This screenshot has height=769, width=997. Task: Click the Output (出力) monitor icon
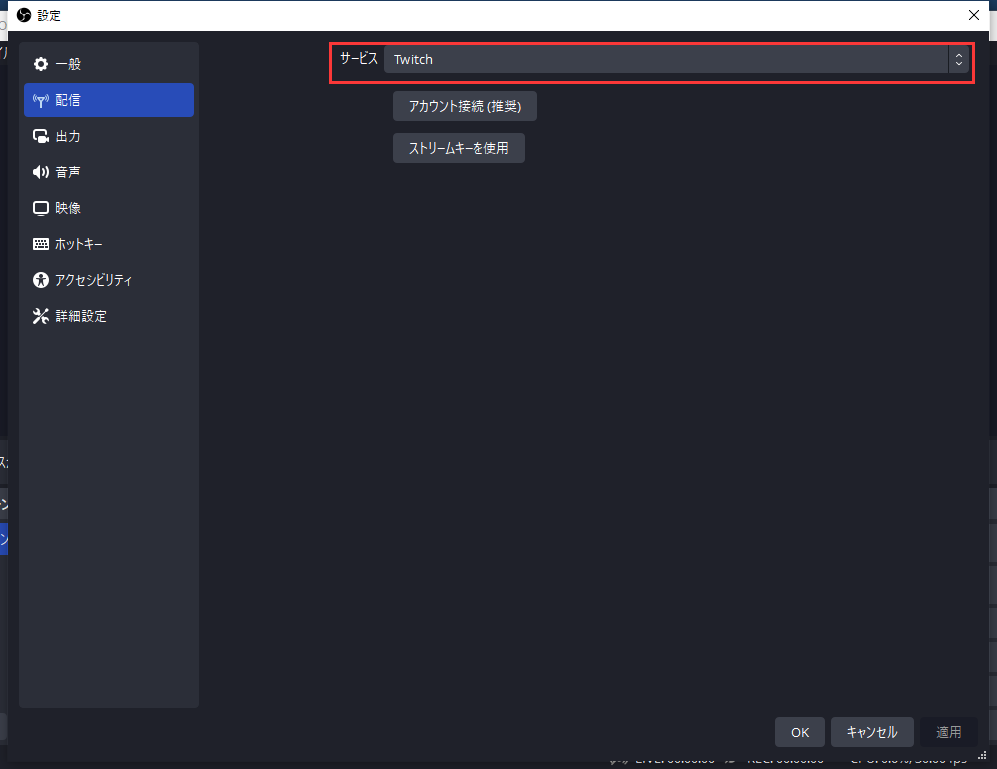pyautogui.click(x=41, y=136)
